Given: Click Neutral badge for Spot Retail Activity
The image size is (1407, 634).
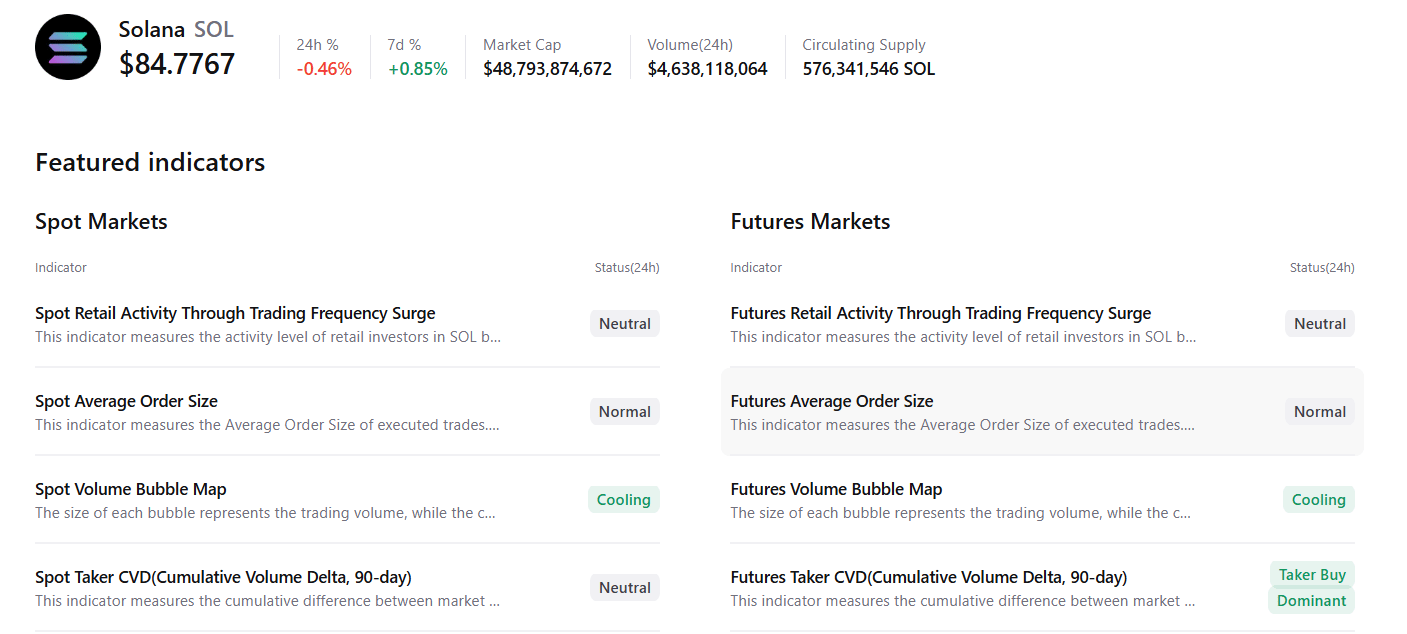Looking at the screenshot, I should (x=625, y=324).
